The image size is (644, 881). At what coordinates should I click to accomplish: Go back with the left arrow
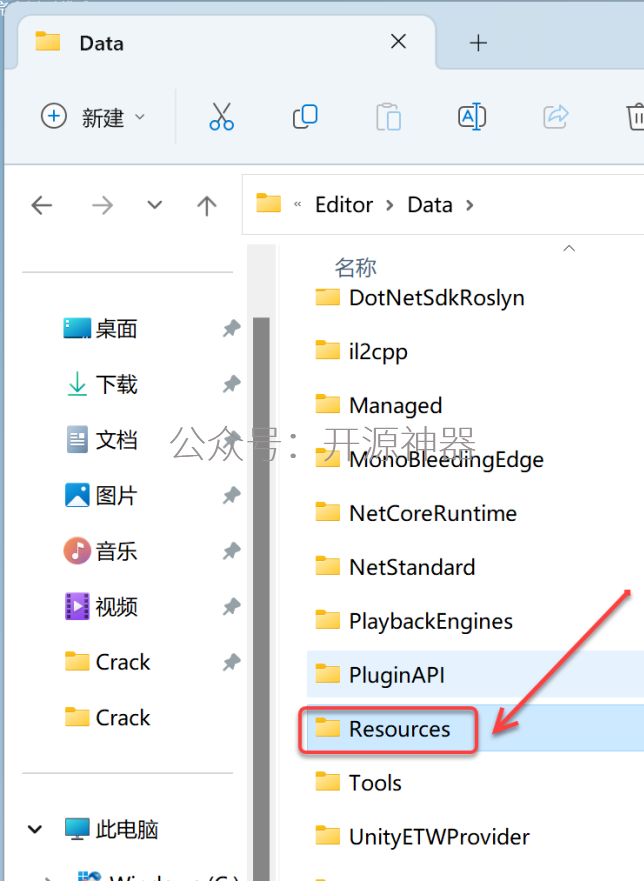click(42, 206)
